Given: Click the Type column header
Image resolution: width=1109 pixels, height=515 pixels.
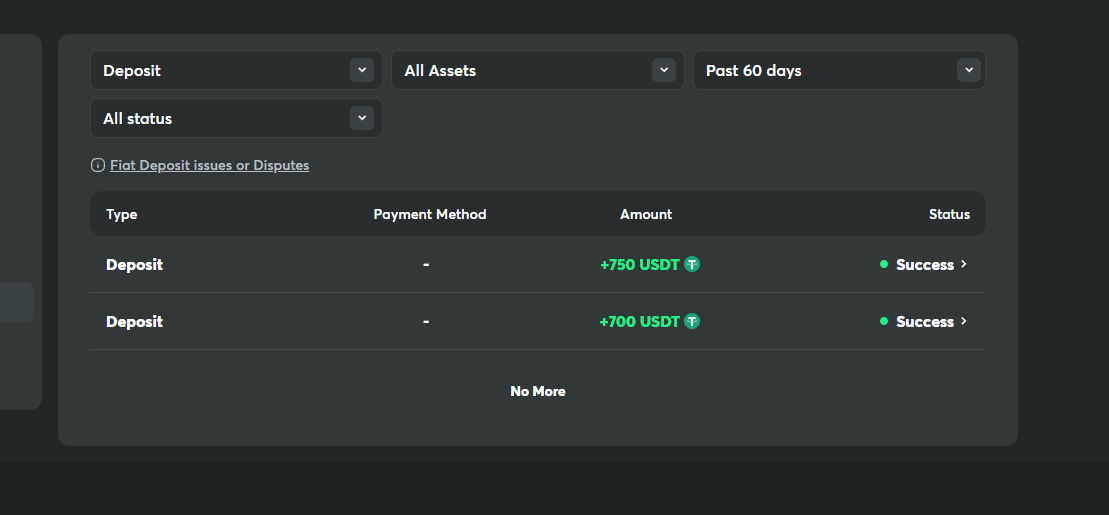Looking at the screenshot, I should point(122,214).
